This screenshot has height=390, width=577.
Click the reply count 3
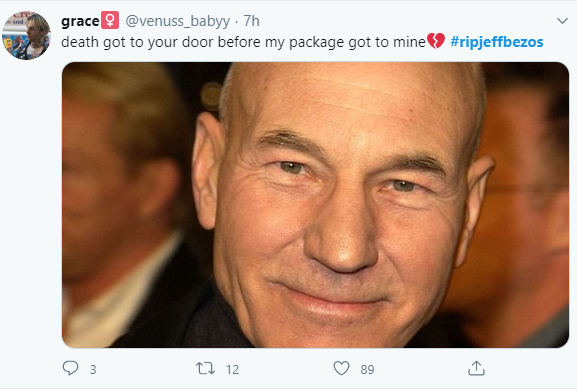click(x=93, y=369)
